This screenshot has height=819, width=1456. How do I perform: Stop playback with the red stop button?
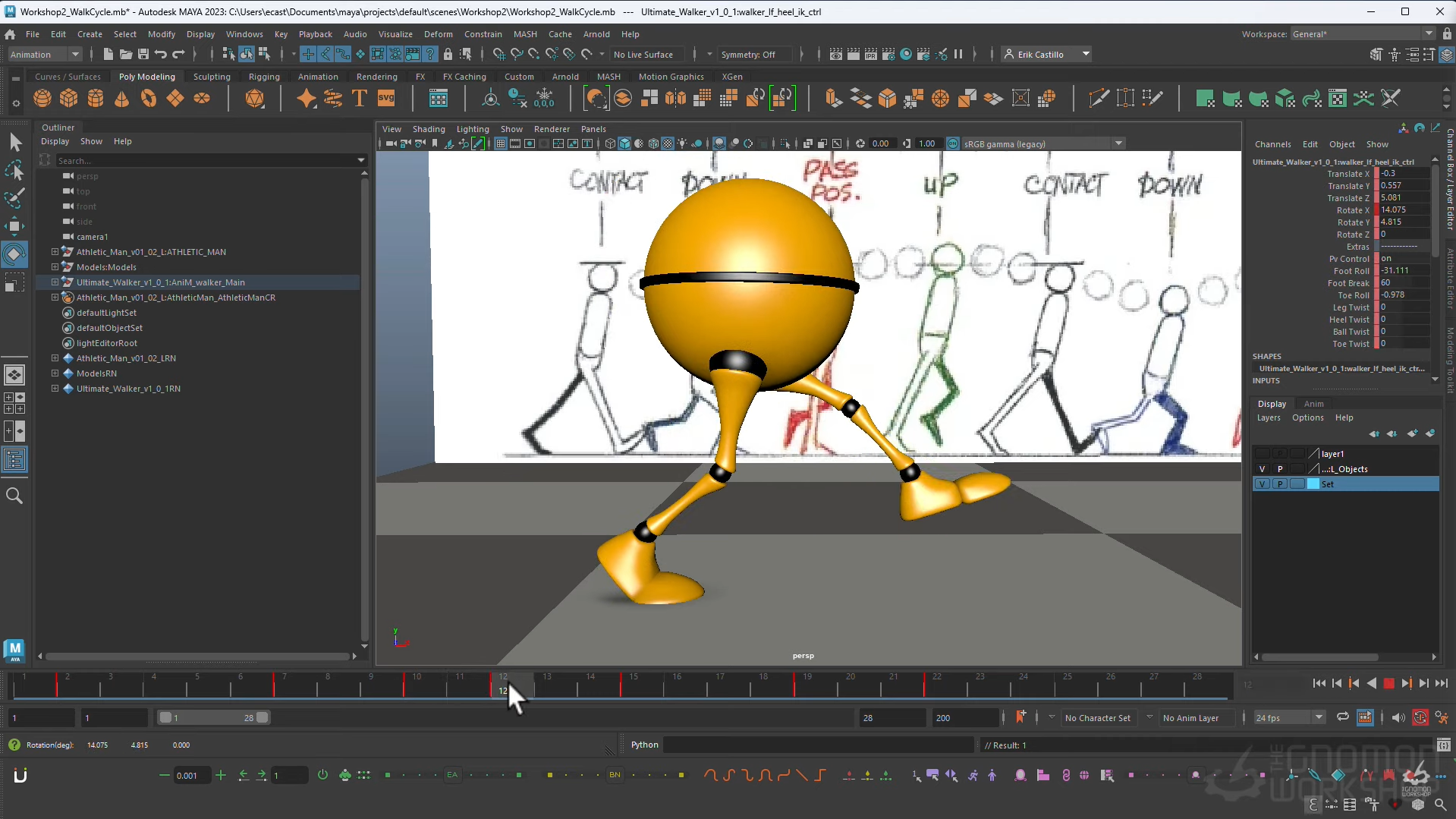point(1388,684)
